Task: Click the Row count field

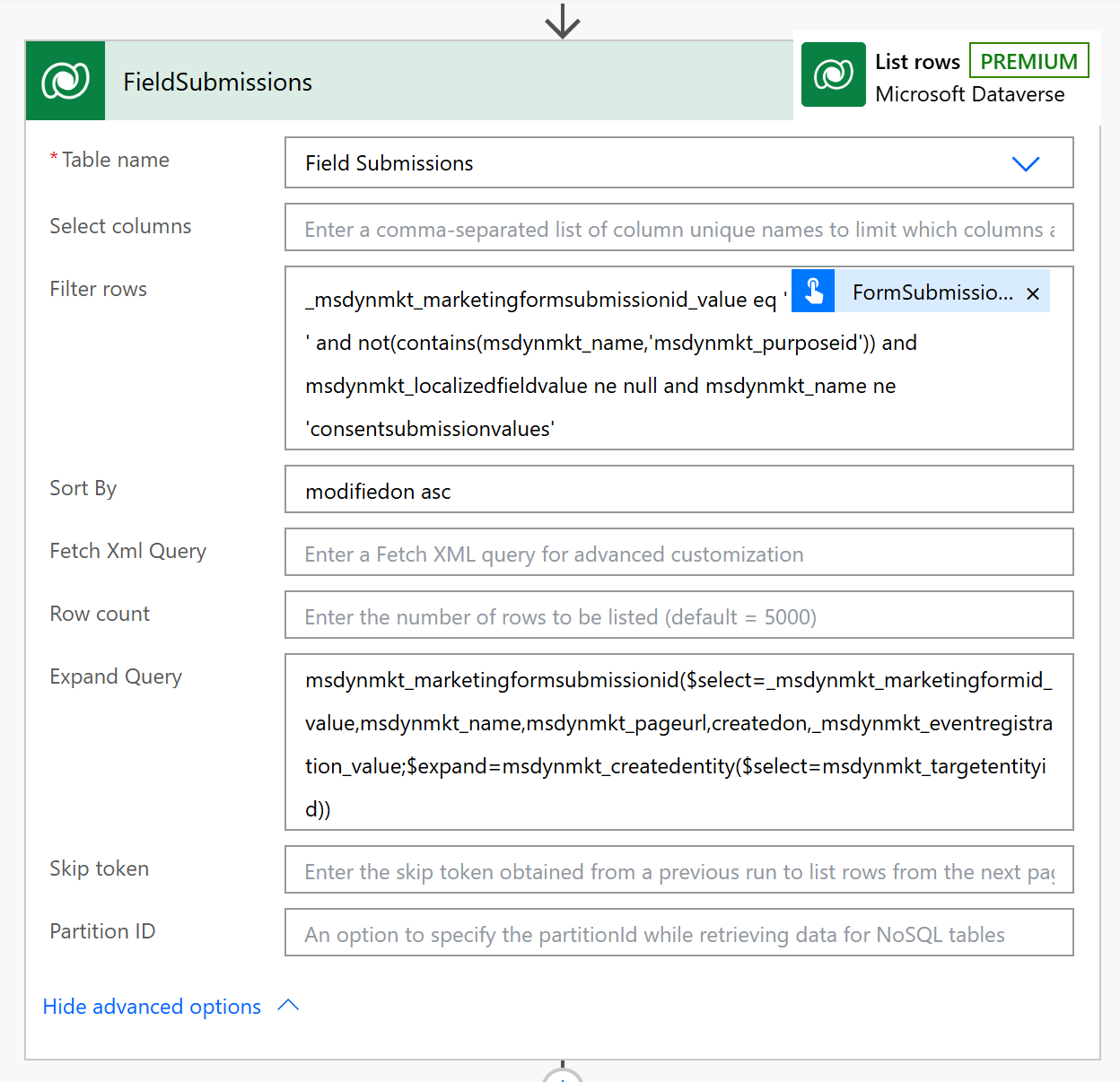Action: click(678, 615)
